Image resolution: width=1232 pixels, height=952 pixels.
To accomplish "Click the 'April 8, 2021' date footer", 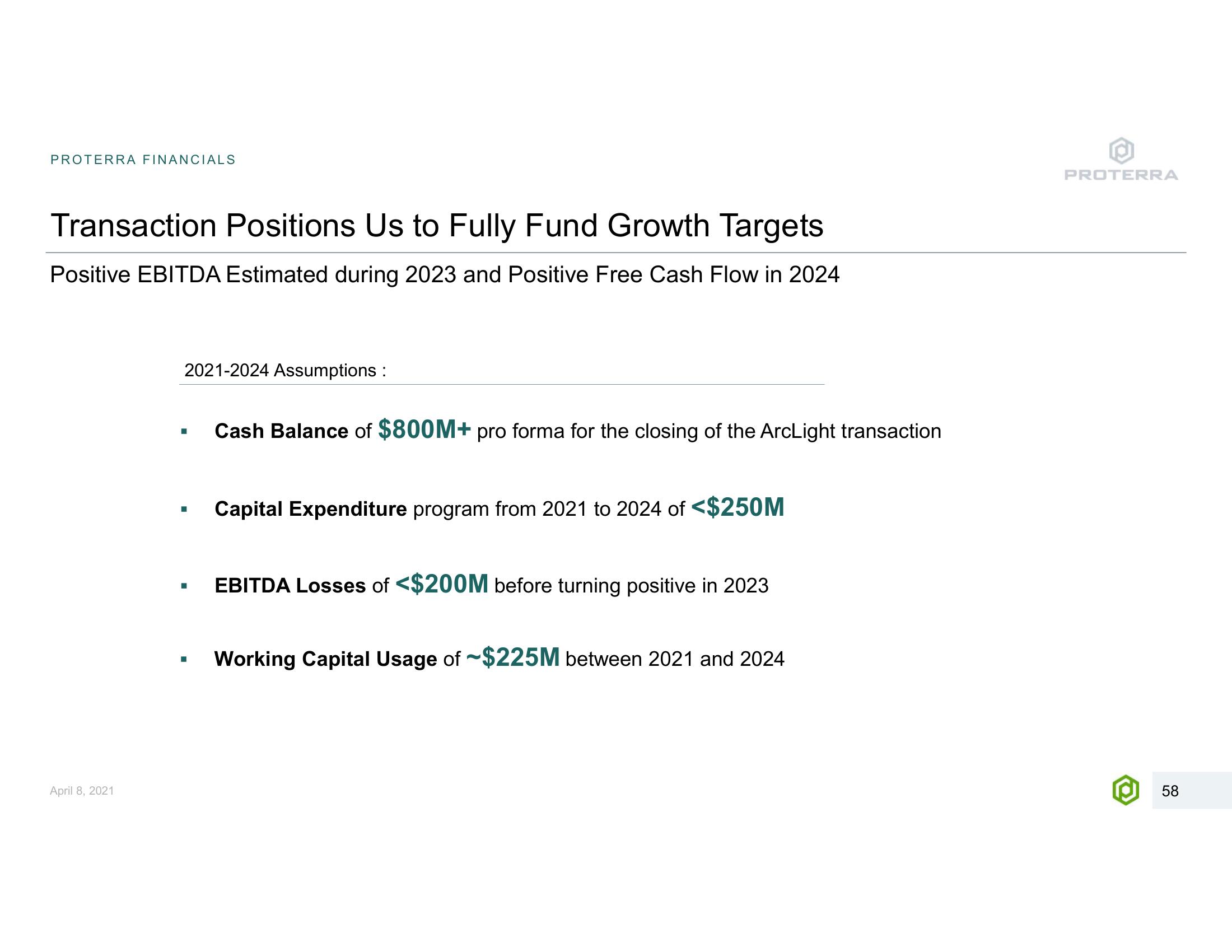I will pyautogui.click(x=82, y=791).
